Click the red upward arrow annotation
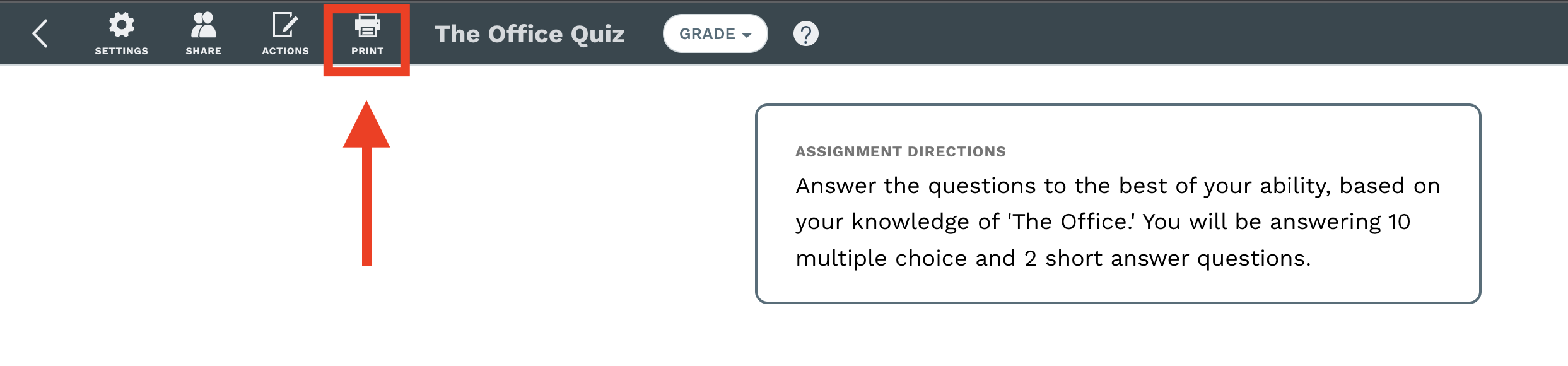 pyautogui.click(x=366, y=183)
